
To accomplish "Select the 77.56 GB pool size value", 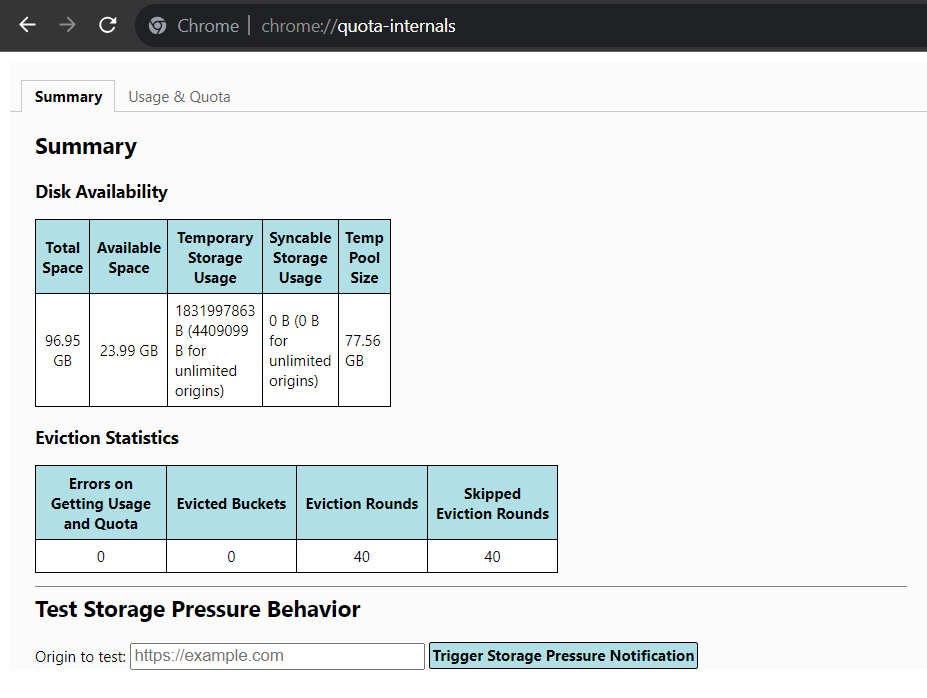I will click(x=362, y=350).
